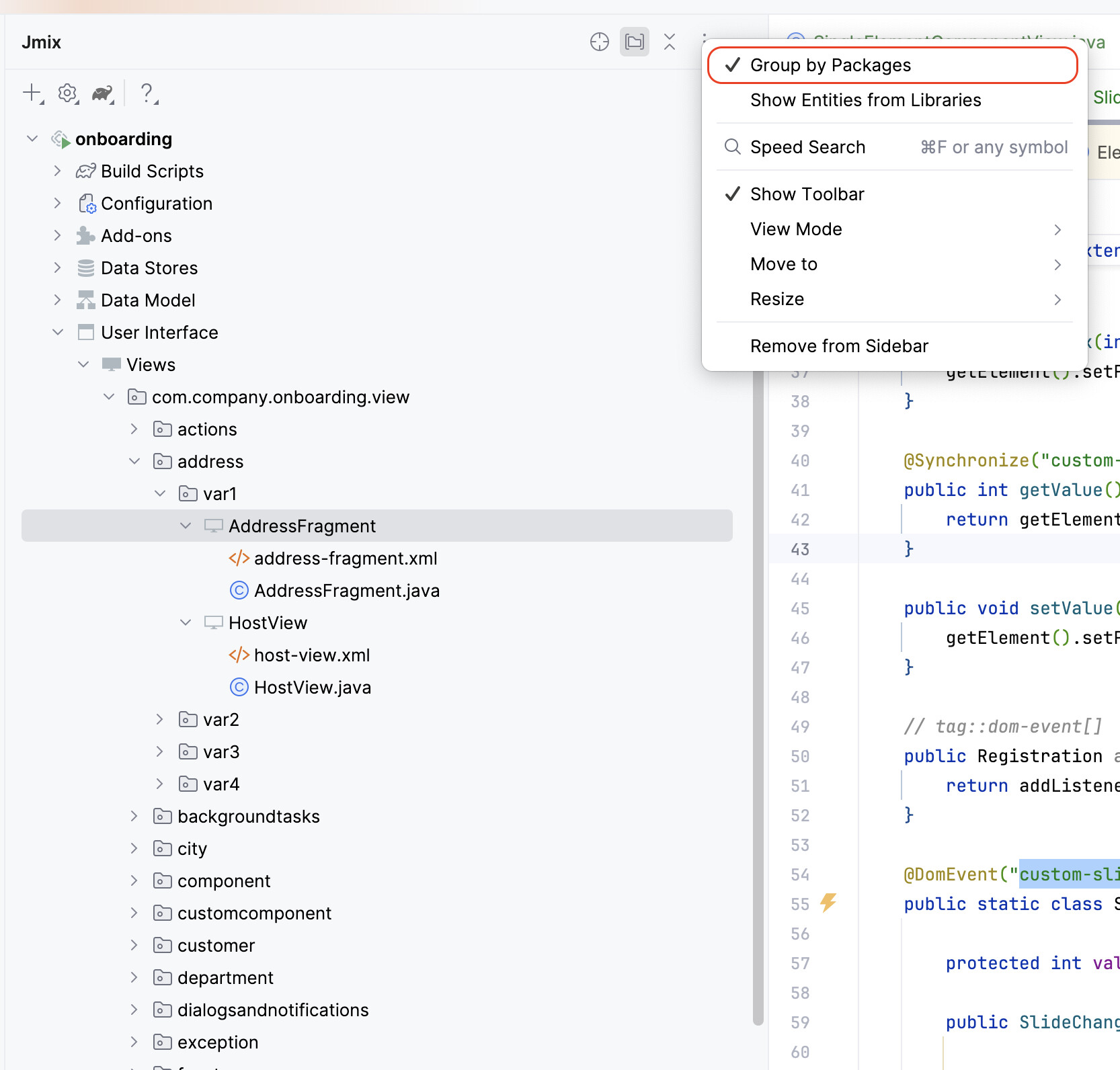The image size is (1120, 1070).
Task: Uncheck Group by Packages option
Action: pyautogui.click(x=893, y=65)
